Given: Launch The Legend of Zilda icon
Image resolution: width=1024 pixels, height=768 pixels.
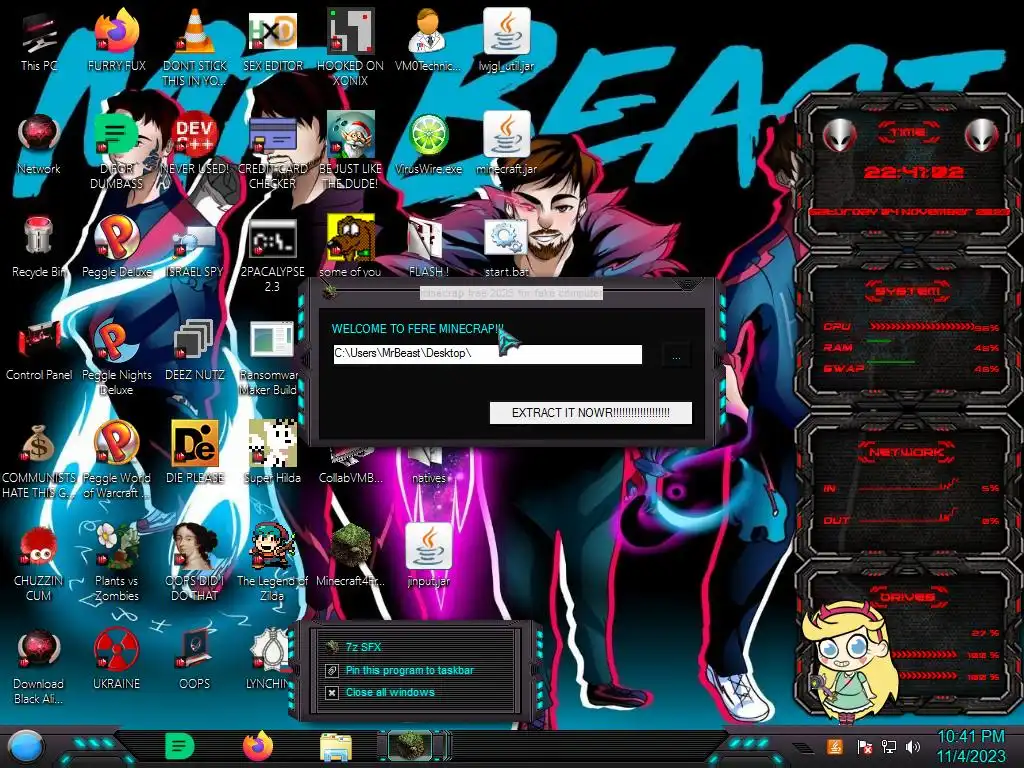Looking at the screenshot, I should pos(272,563).
